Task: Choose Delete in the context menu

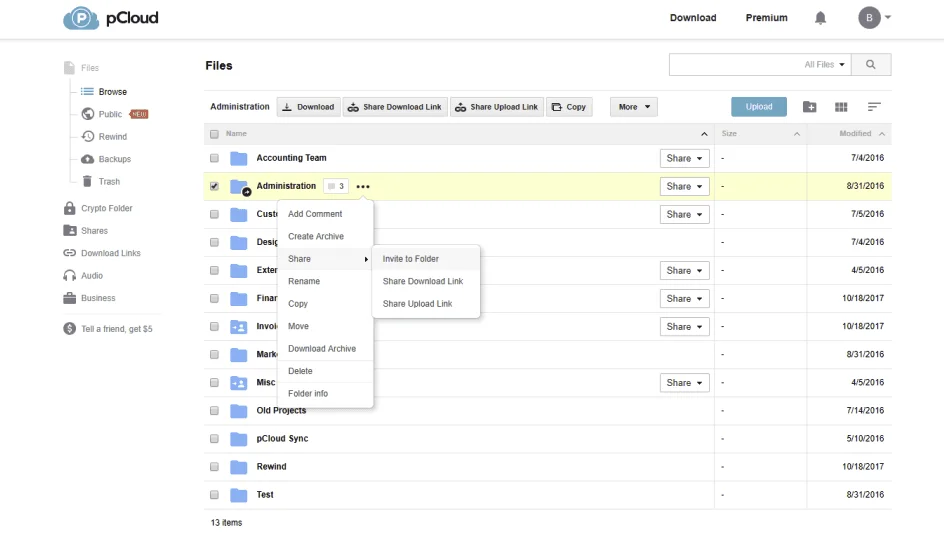Action: tap(325, 371)
